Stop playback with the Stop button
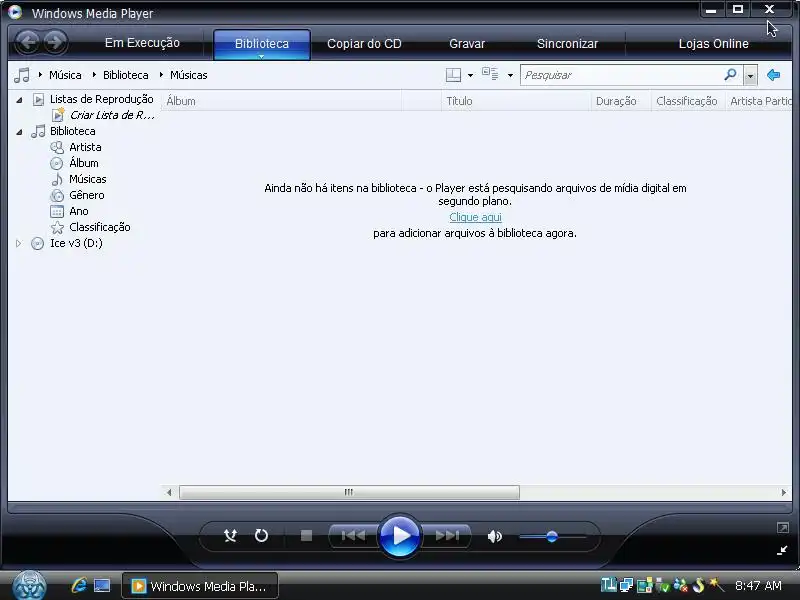 pos(306,536)
